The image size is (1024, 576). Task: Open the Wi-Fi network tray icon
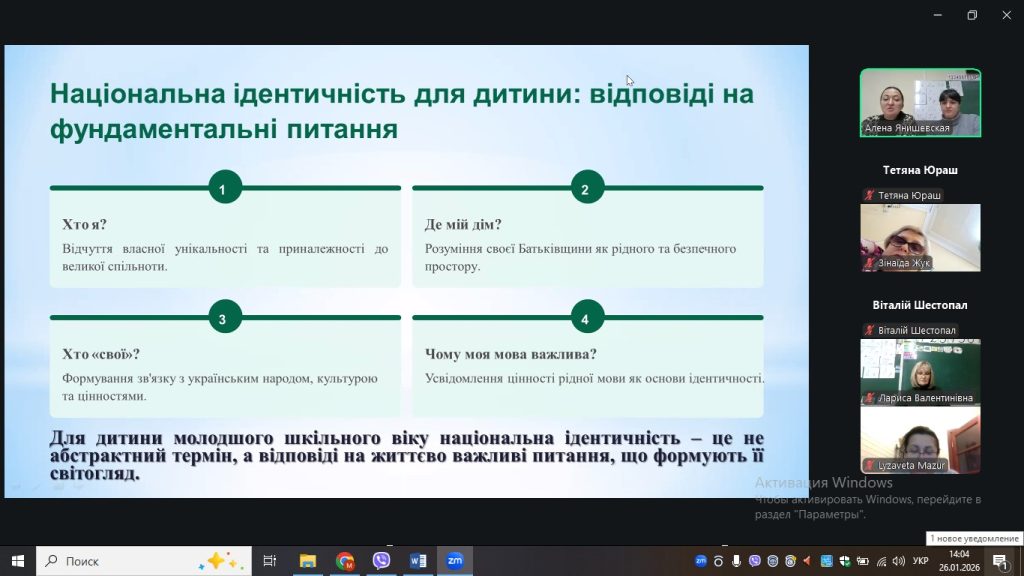[x=879, y=561]
